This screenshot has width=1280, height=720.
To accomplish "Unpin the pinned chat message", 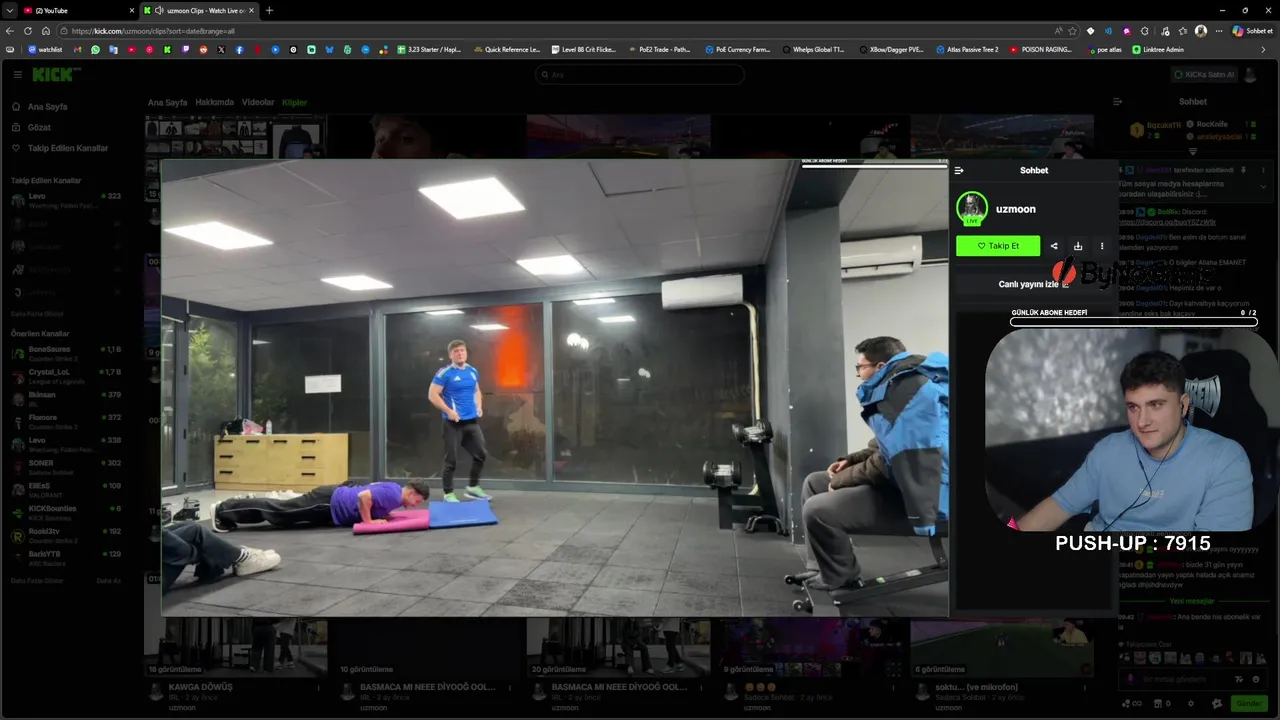I will pyautogui.click(x=1243, y=170).
